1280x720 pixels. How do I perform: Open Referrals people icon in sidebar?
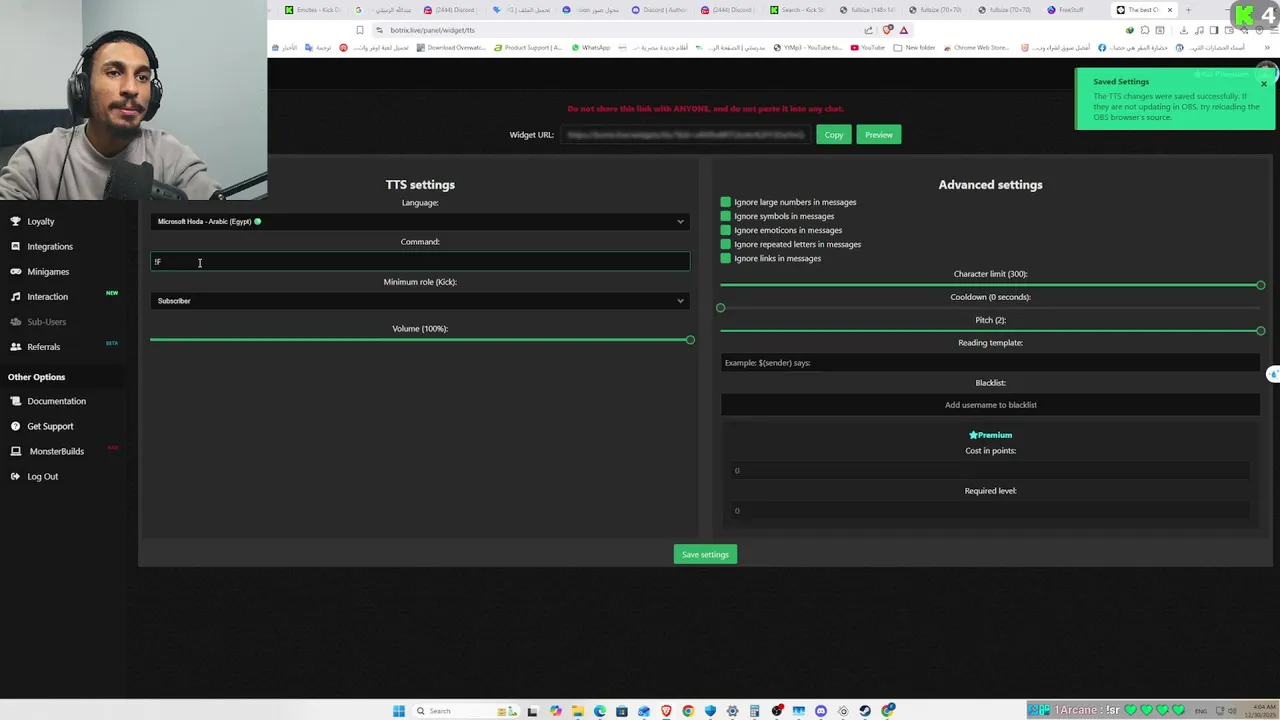click(x=17, y=346)
